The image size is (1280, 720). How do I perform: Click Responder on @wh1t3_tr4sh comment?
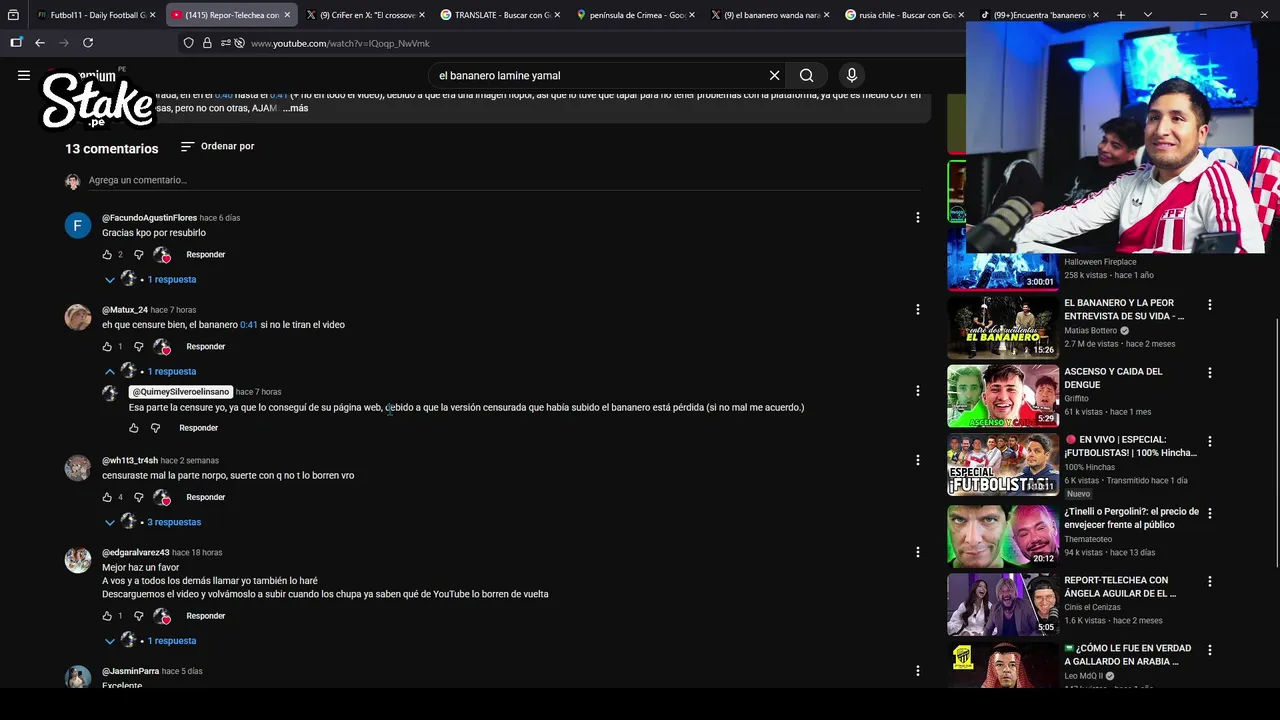(205, 497)
